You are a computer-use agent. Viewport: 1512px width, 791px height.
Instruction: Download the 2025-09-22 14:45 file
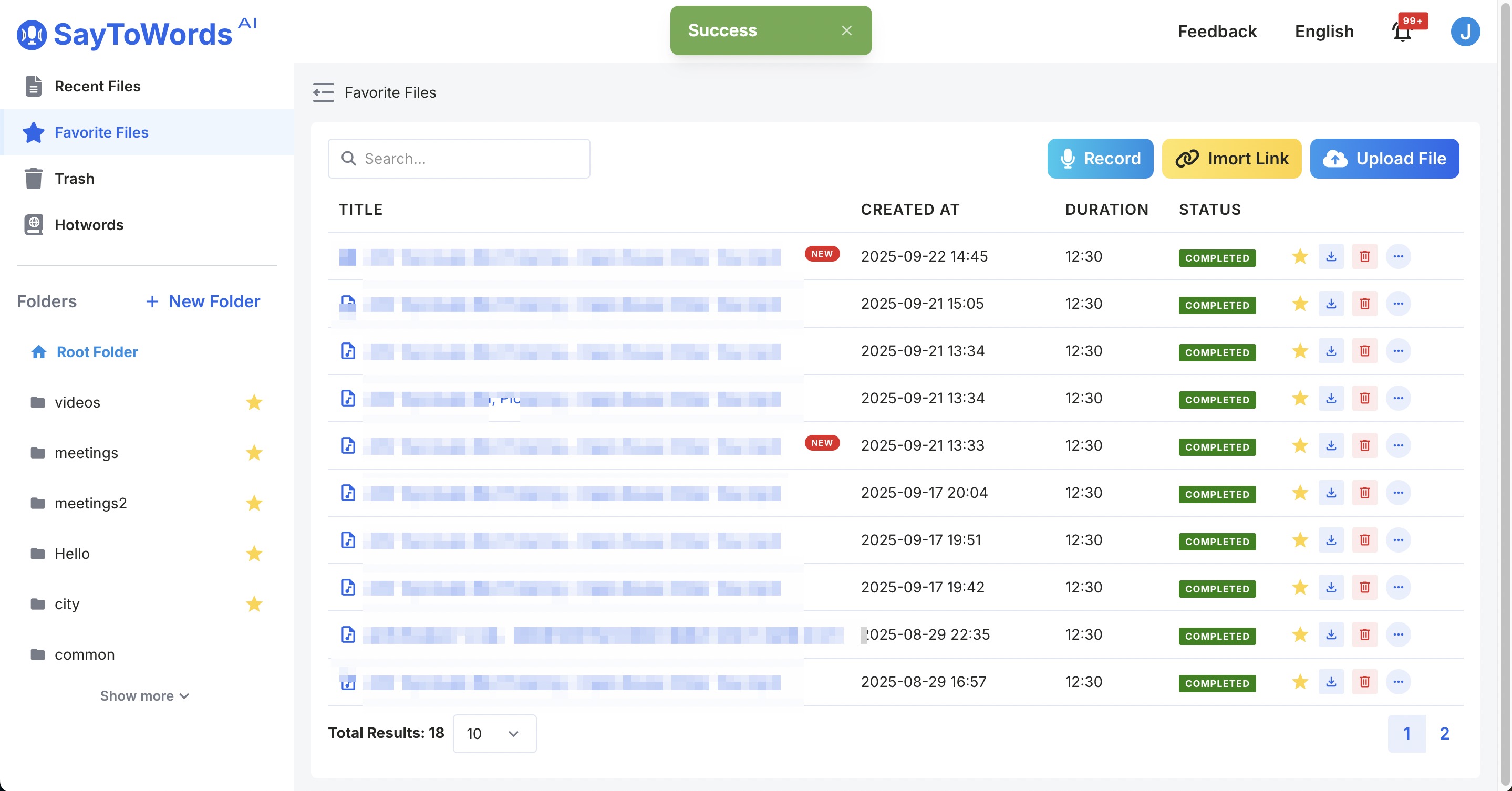coord(1331,256)
